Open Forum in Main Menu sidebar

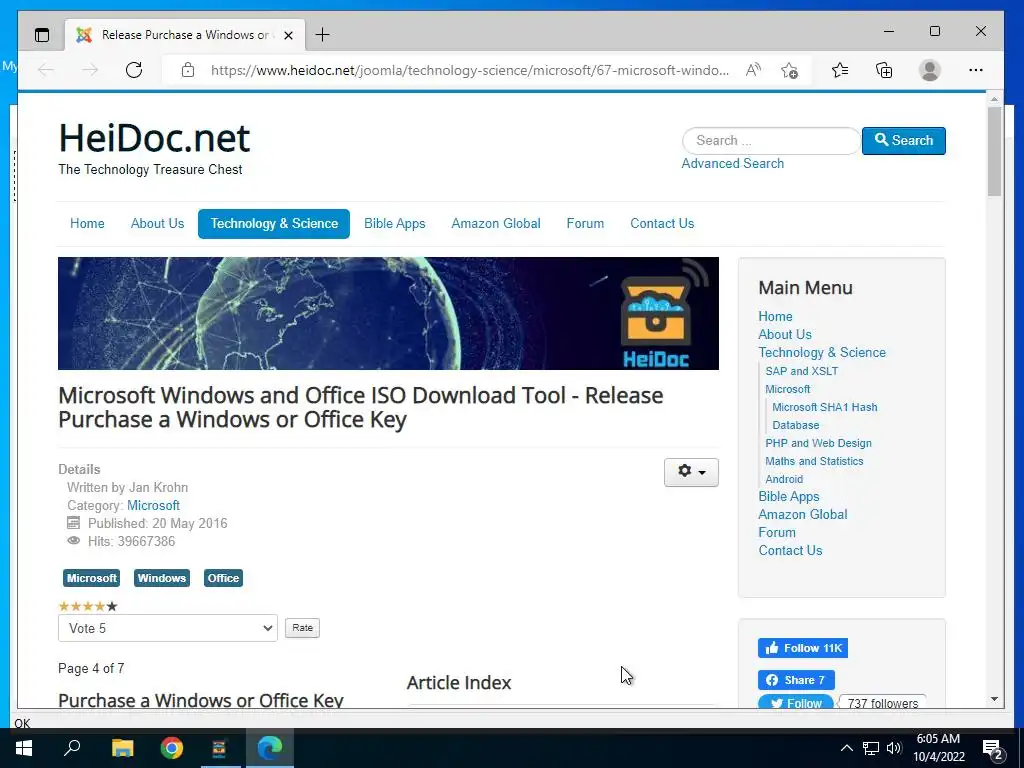click(x=777, y=533)
